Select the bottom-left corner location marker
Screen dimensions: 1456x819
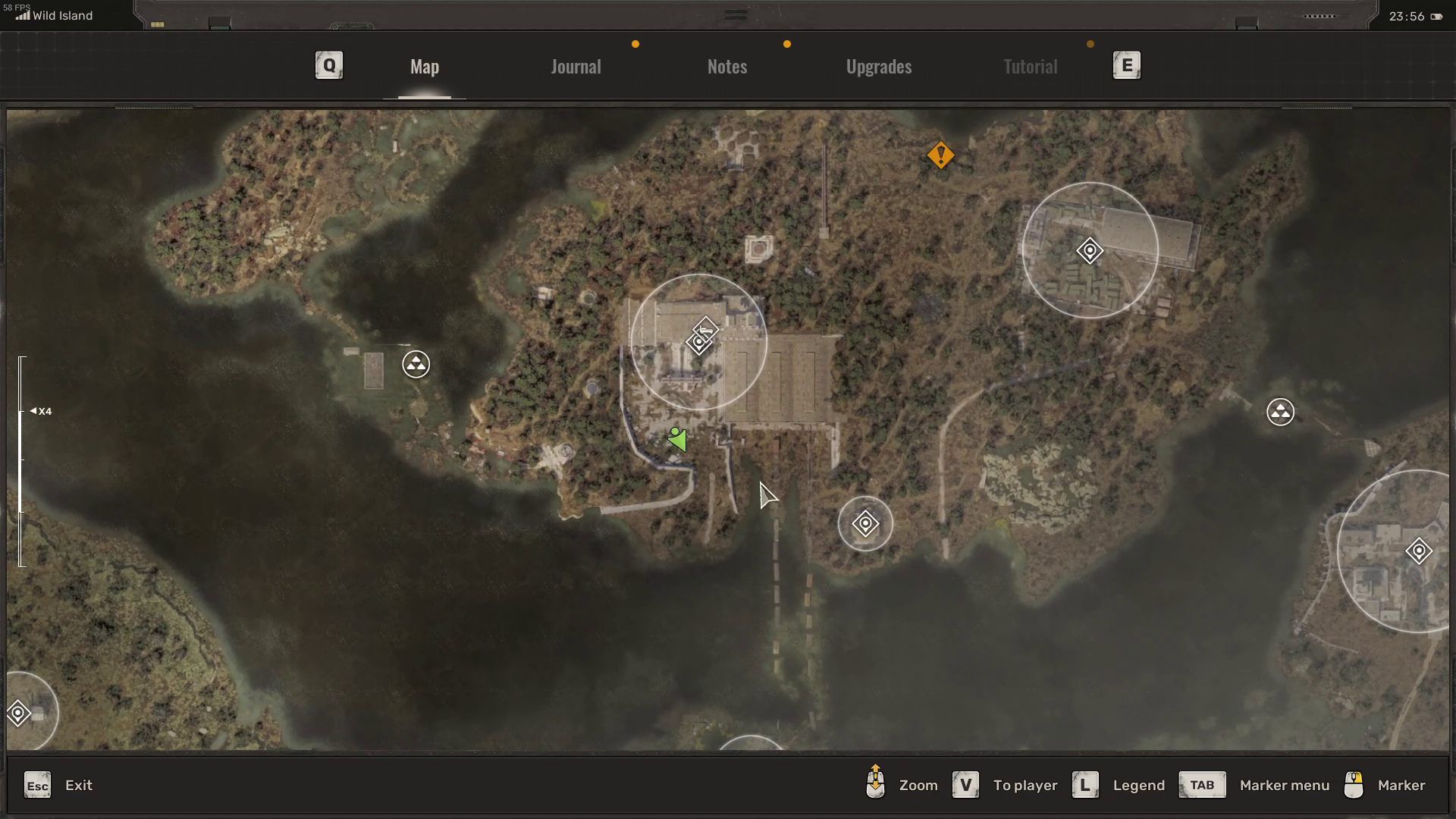18,713
